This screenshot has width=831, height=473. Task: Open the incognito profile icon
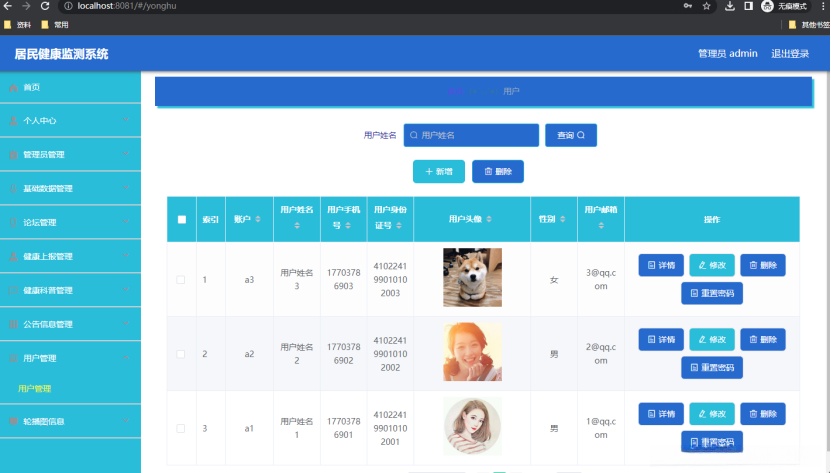pyautogui.click(x=767, y=6)
